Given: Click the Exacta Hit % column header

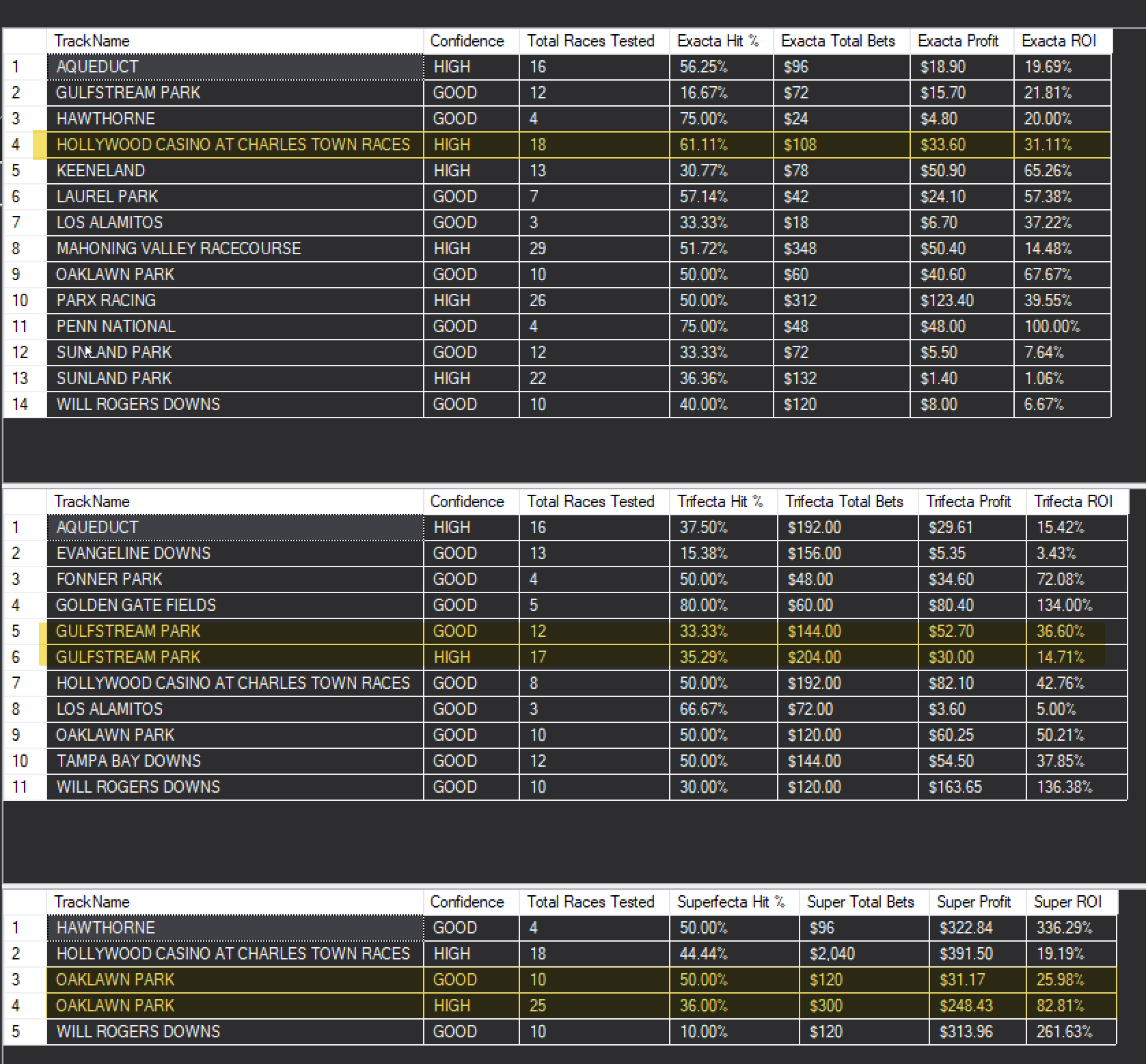Looking at the screenshot, I should (722, 41).
